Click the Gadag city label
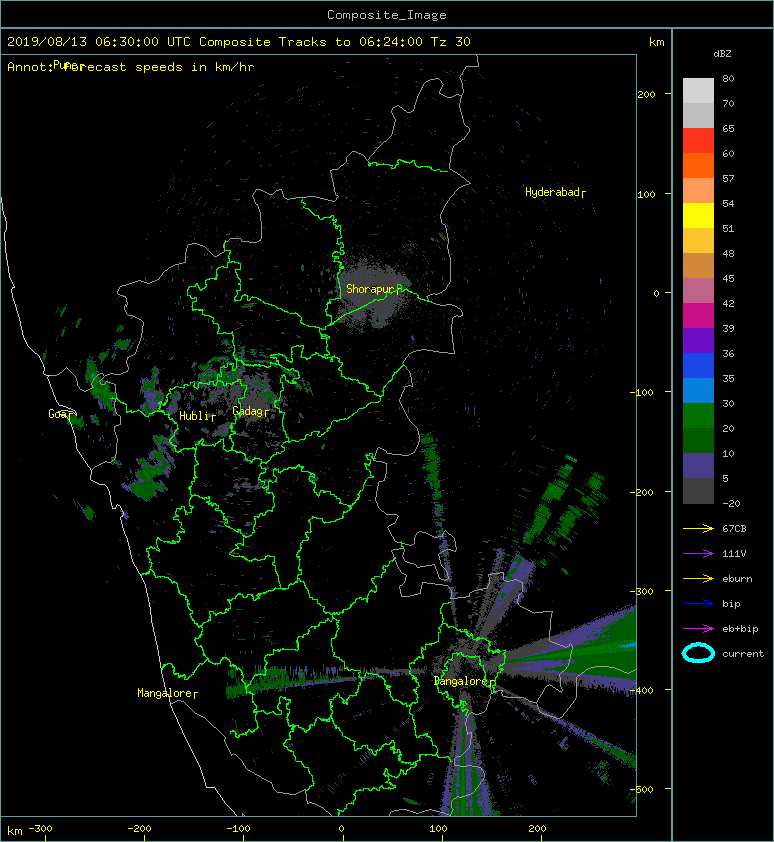774x842 pixels. click(247, 411)
